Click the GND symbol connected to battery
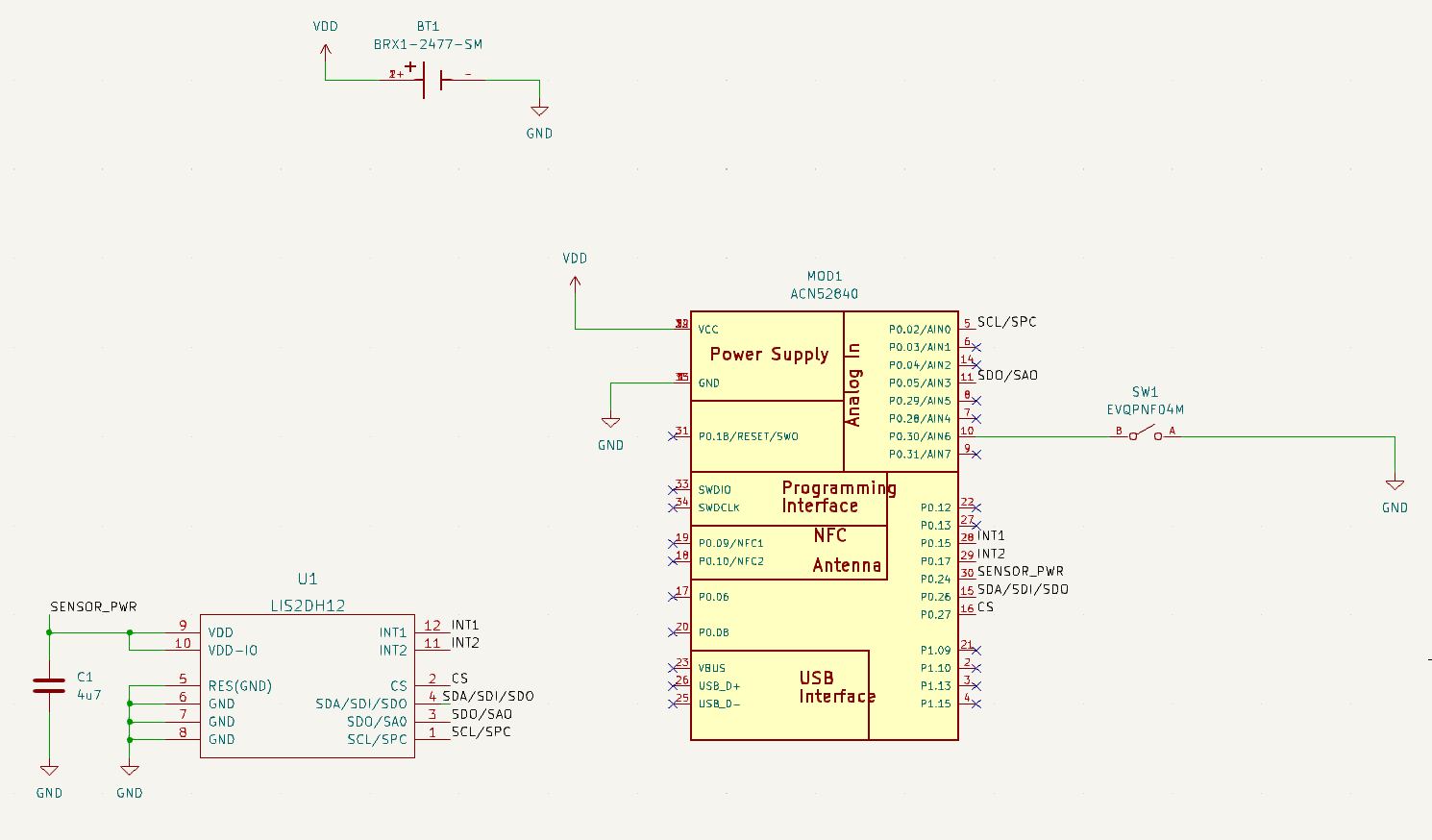Viewport: 1432px width, 840px height. [539, 113]
